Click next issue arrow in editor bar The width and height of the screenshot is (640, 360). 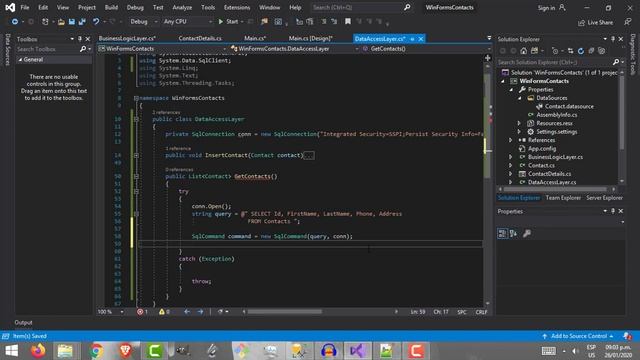click(x=200, y=312)
